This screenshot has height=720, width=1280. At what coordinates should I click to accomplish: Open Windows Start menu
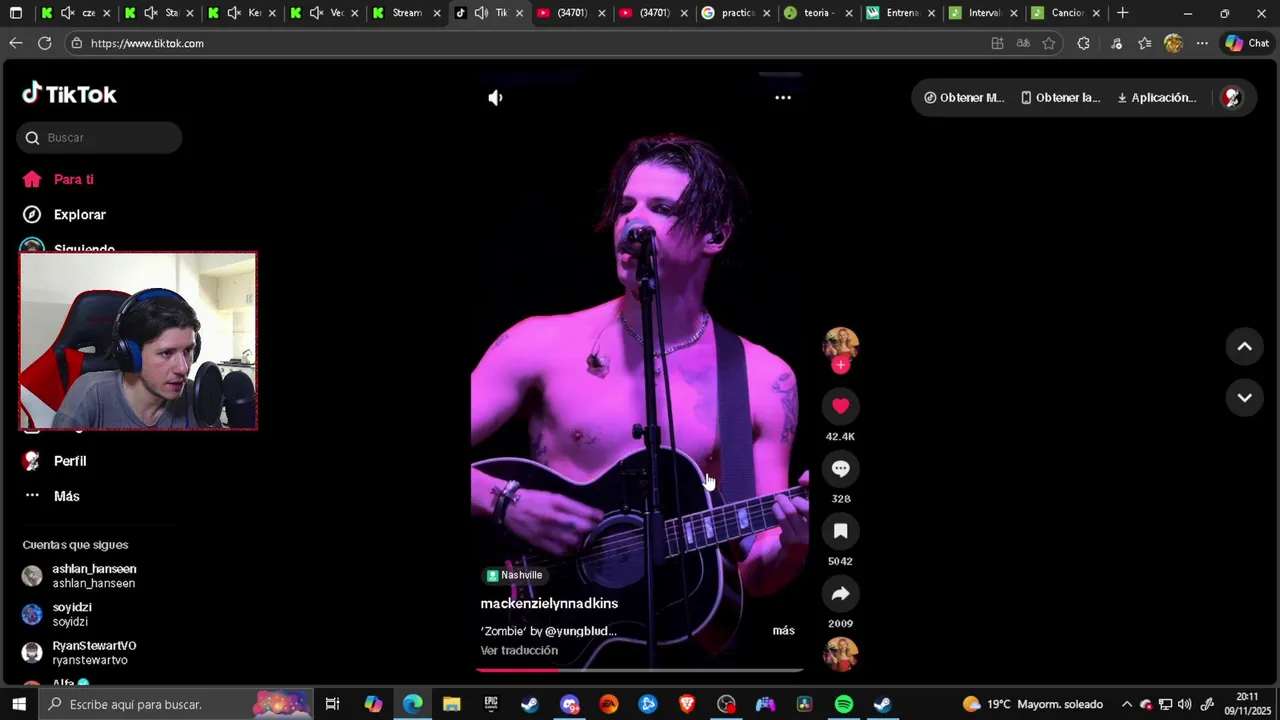18,704
